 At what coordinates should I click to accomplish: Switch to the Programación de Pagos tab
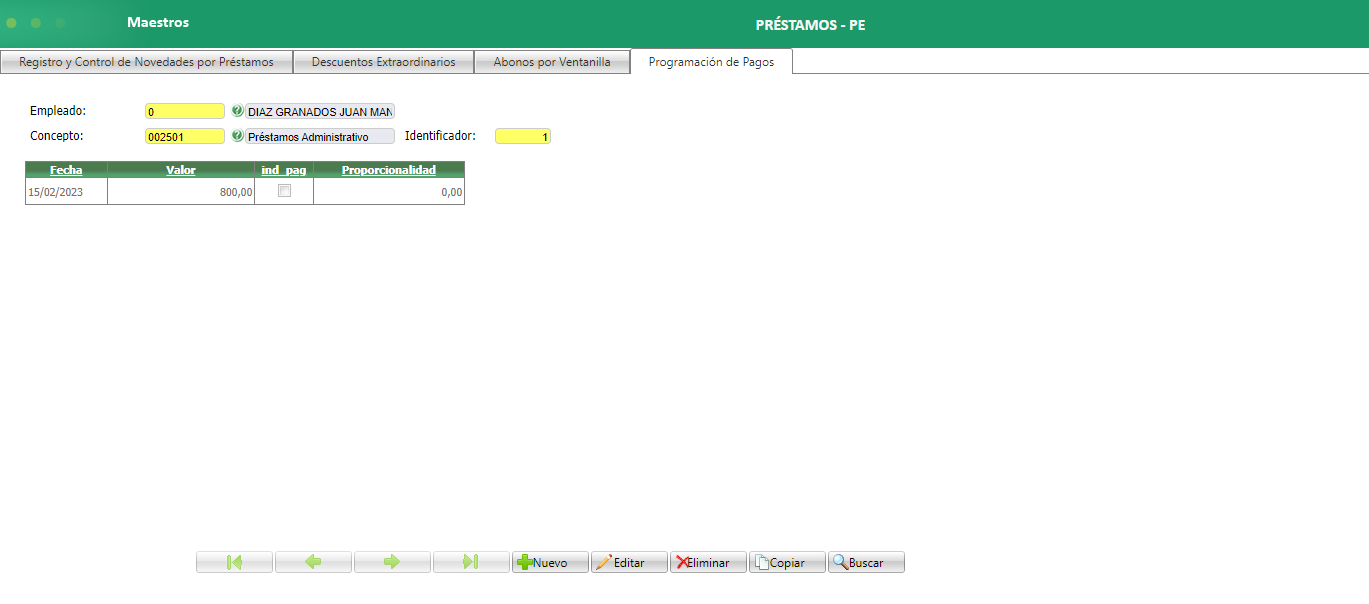(x=711, y=61)
